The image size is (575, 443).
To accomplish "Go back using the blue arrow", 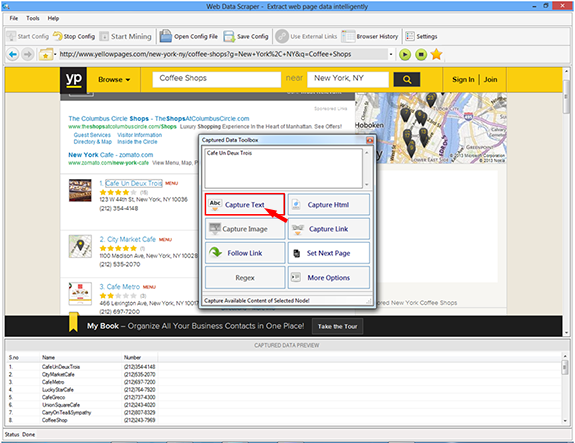I will coord(13,55).
